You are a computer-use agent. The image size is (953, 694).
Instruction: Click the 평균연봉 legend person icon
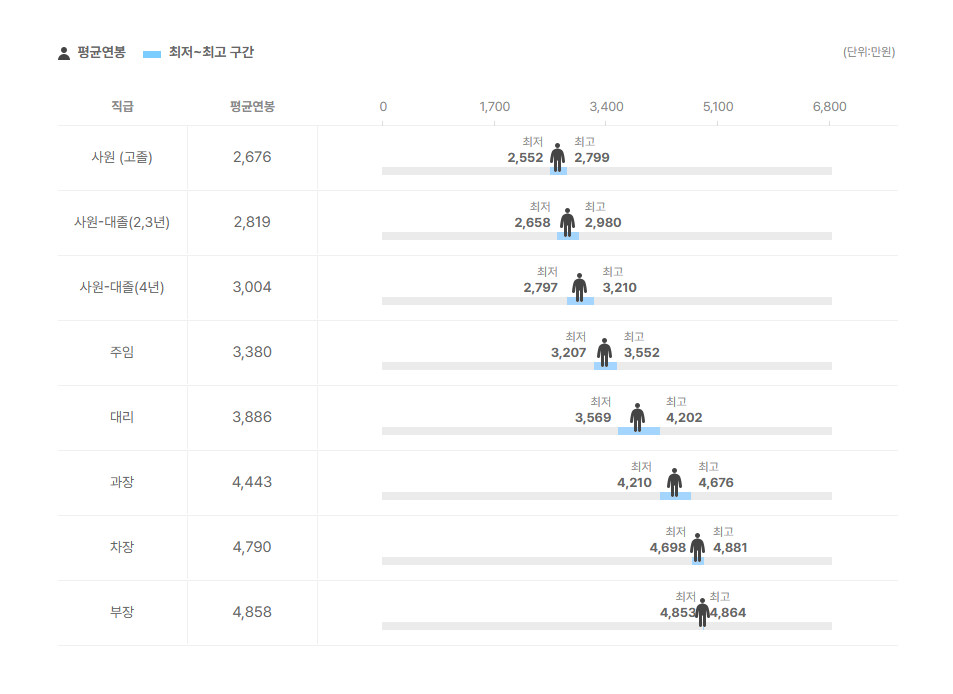point(64,53)
